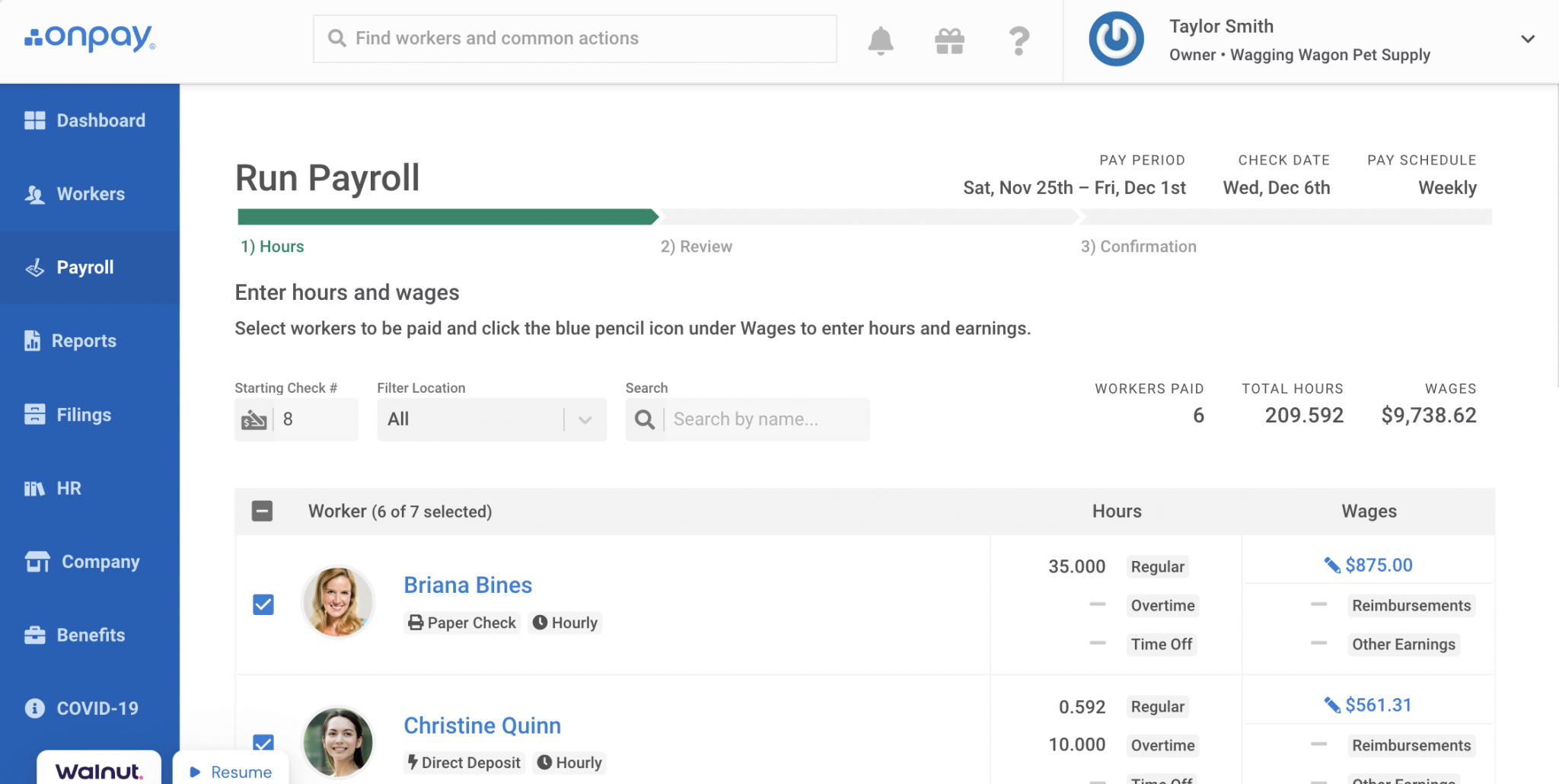
Task: Expand the Taylor Smith account menu
Action: tap(1529, 38)
